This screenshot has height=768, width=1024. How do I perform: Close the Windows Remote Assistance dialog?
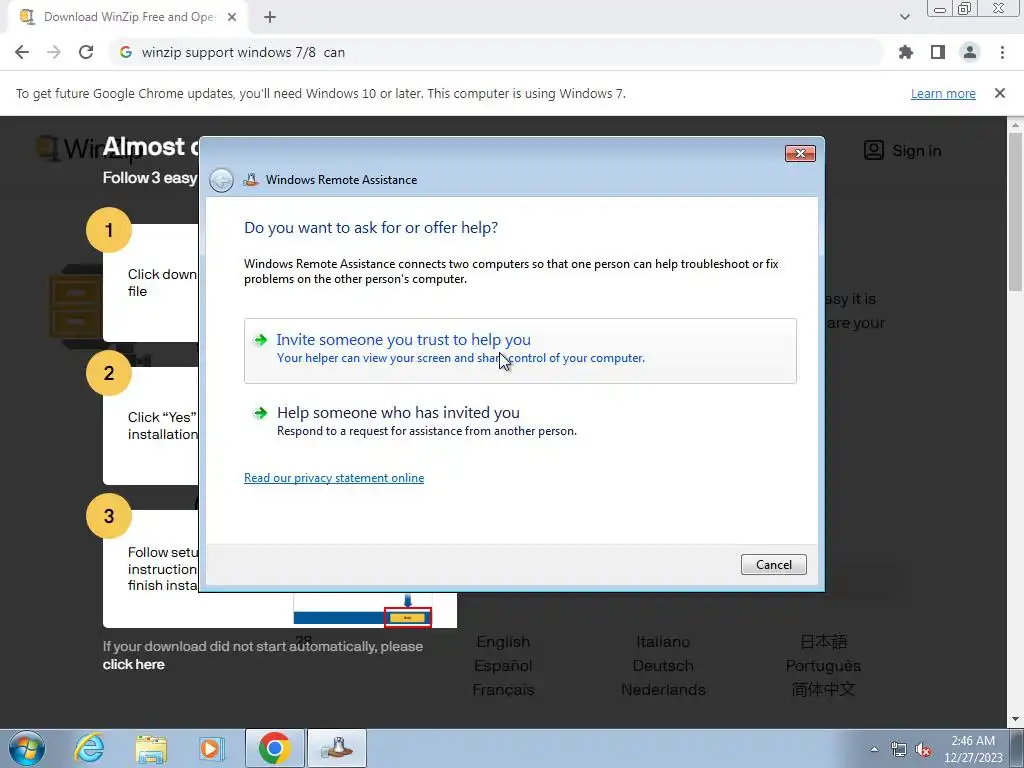tap(800, 153)
